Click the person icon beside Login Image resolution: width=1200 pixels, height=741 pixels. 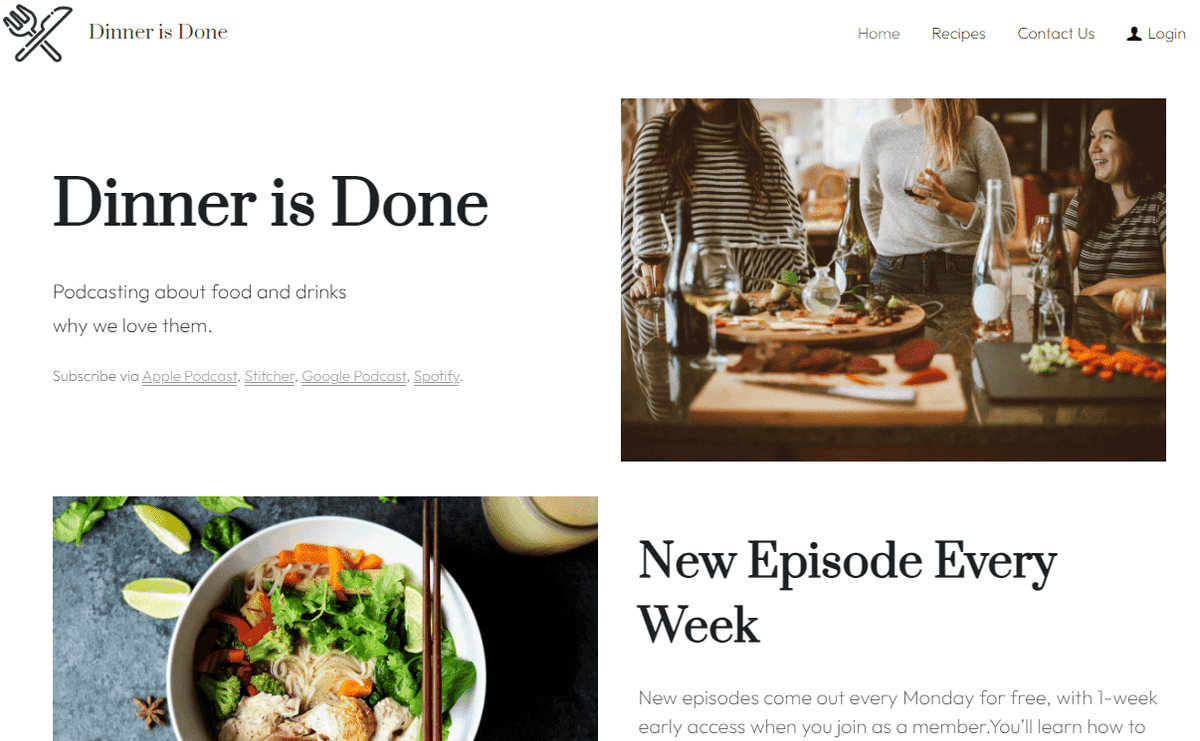pyautogui.click(x=1133, y=34)
